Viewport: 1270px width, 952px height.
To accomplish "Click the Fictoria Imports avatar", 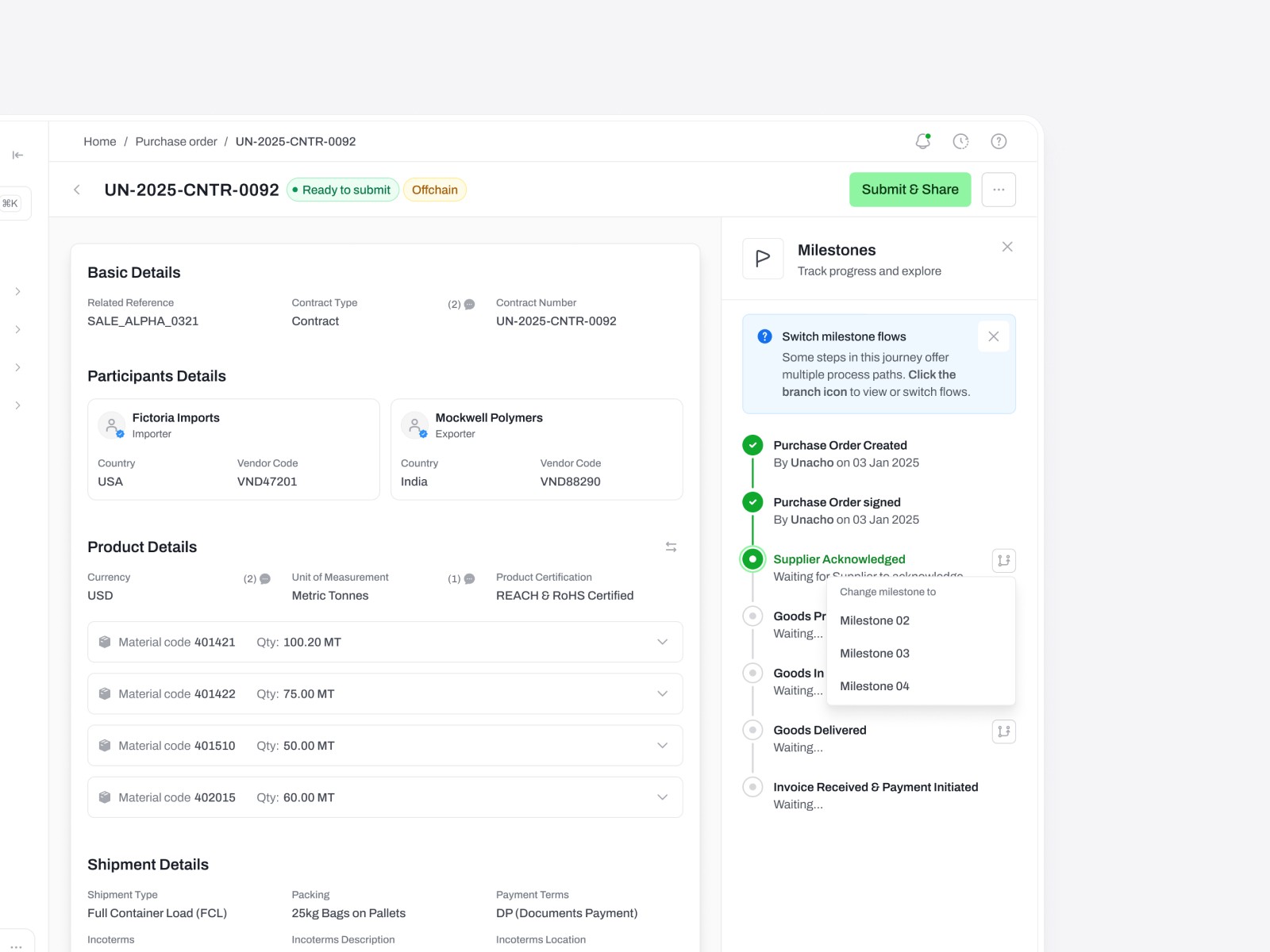I will (112, 425).
